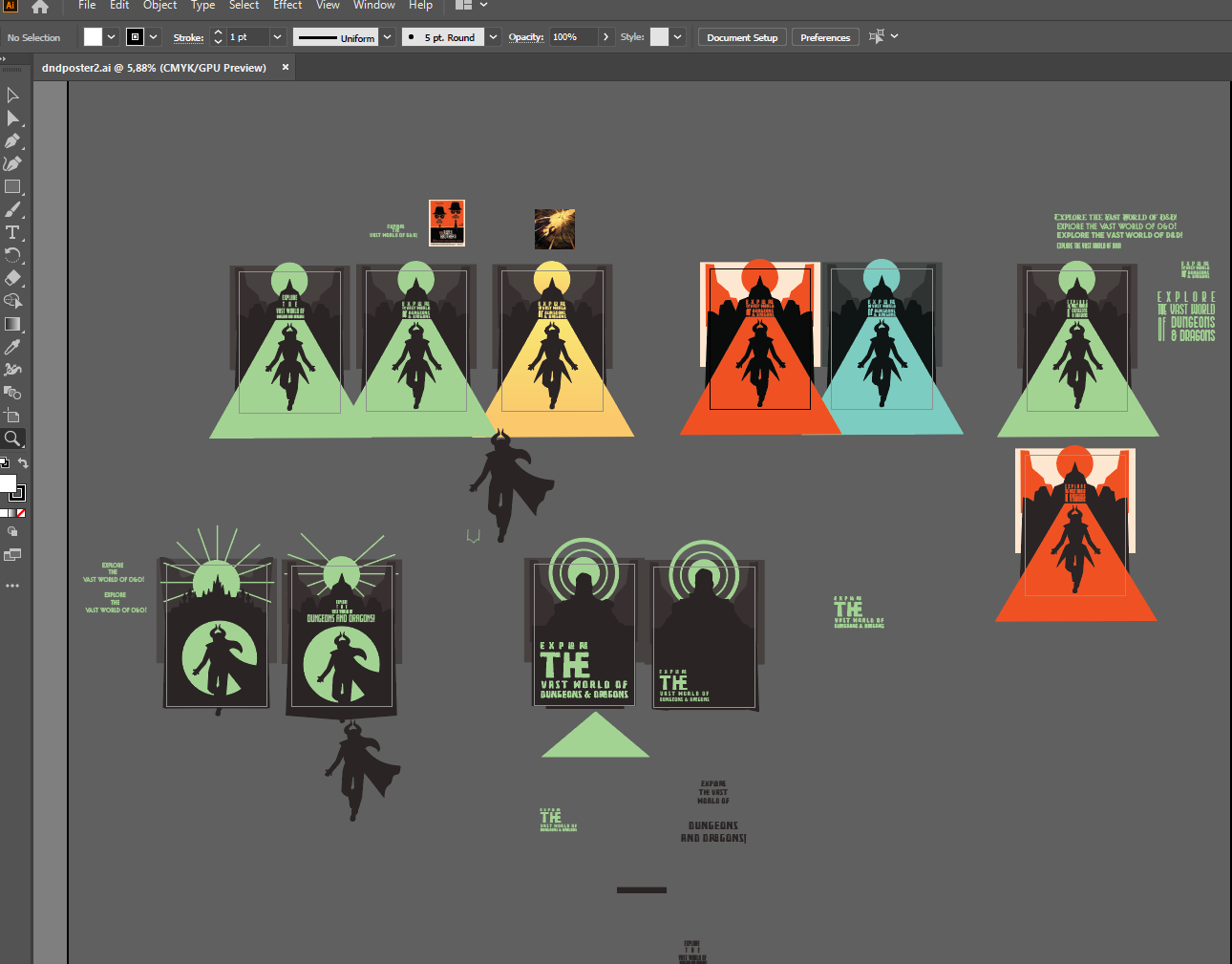Click the control bar Fill swatch
This screenshot has height=964, width=1232.
pyautogui.click(x=93, y=37)
